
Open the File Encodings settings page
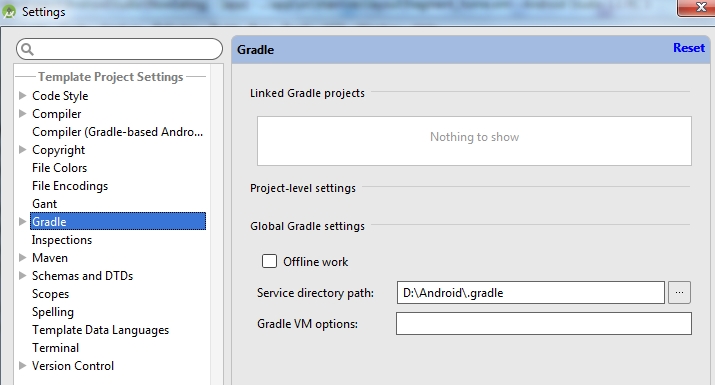tap(70, 186)
